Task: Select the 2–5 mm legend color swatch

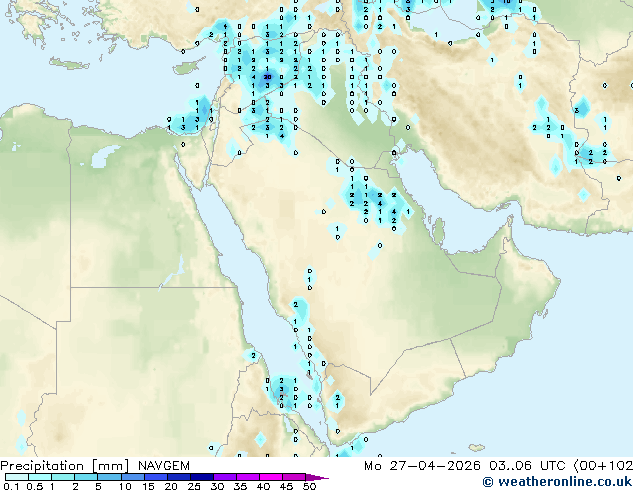Action: [87, 477]
